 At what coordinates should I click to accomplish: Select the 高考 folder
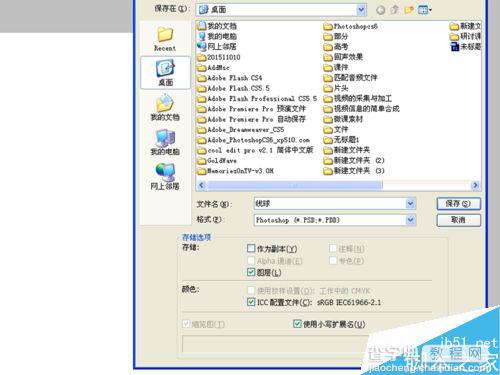click(x=336, y=47)
